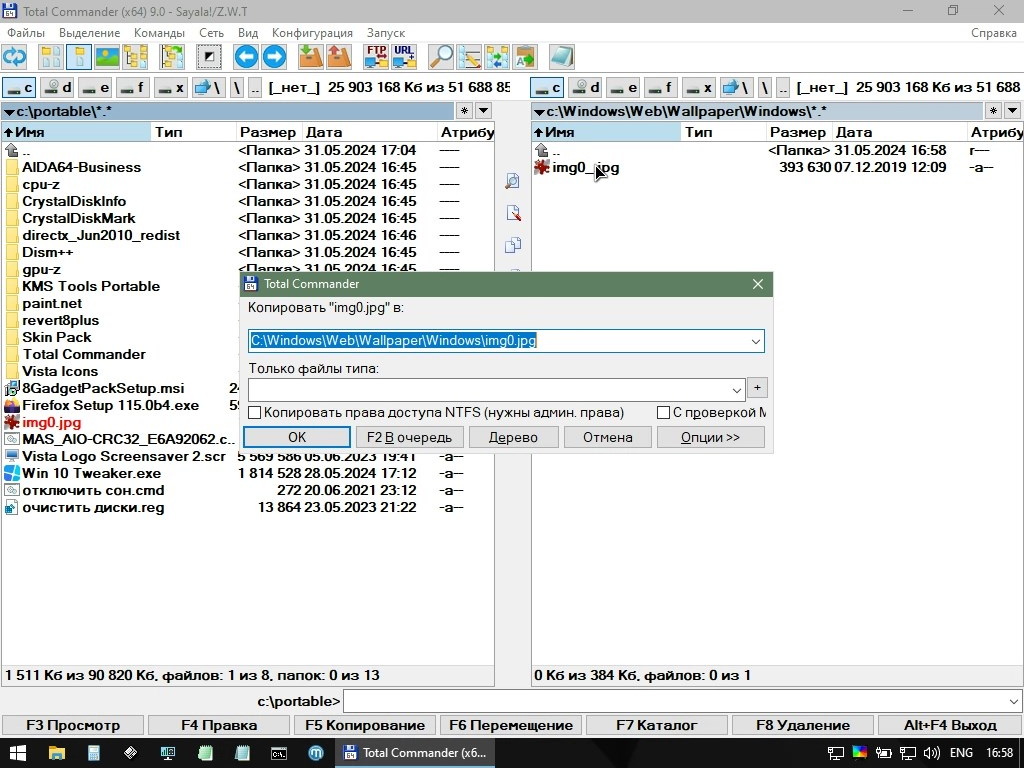
Task: Open the Сеть menu
Action: (212, 33)
